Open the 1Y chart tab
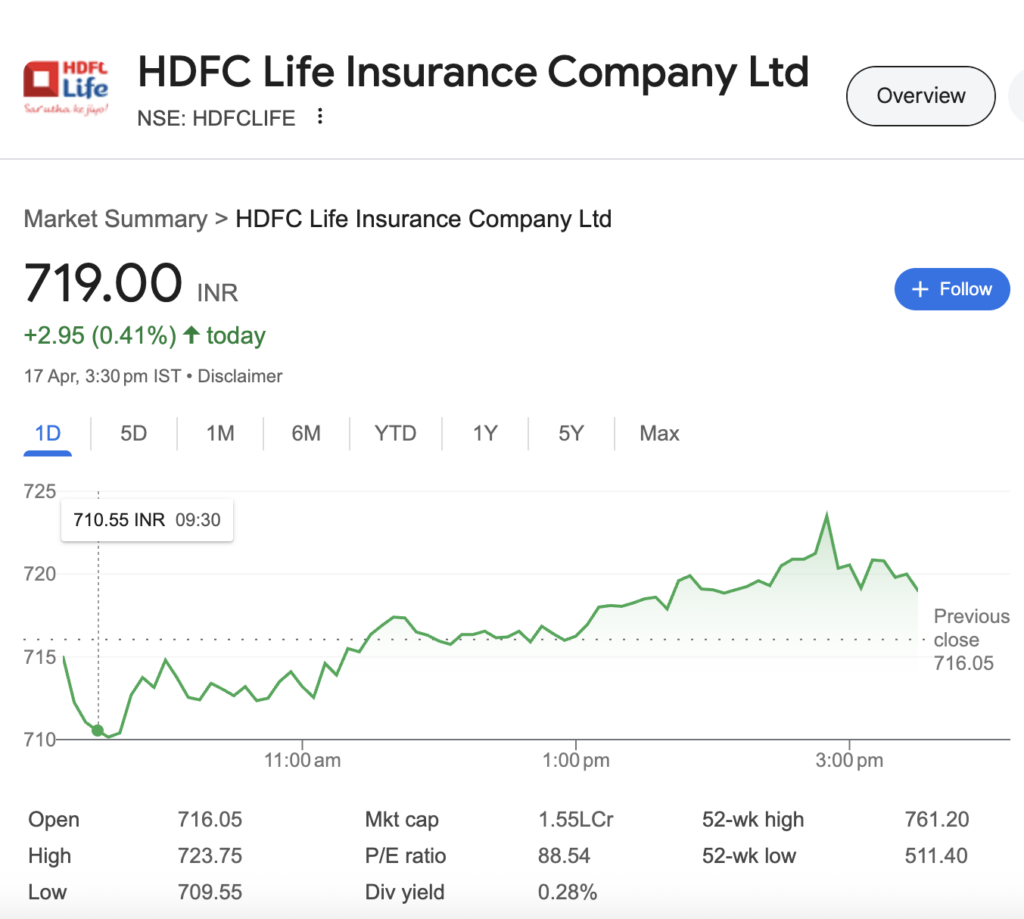Viewport: 1024px width, 919px height. coord(485,433)
